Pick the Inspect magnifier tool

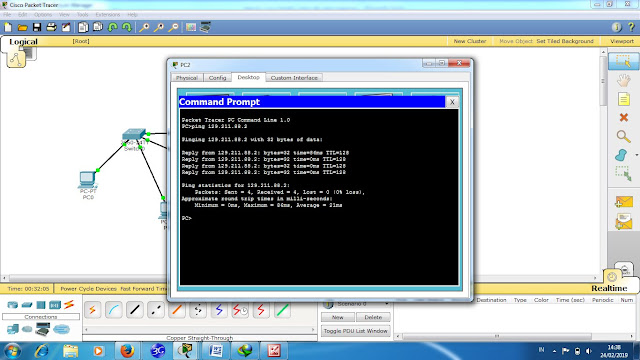[x=623, y=136]
